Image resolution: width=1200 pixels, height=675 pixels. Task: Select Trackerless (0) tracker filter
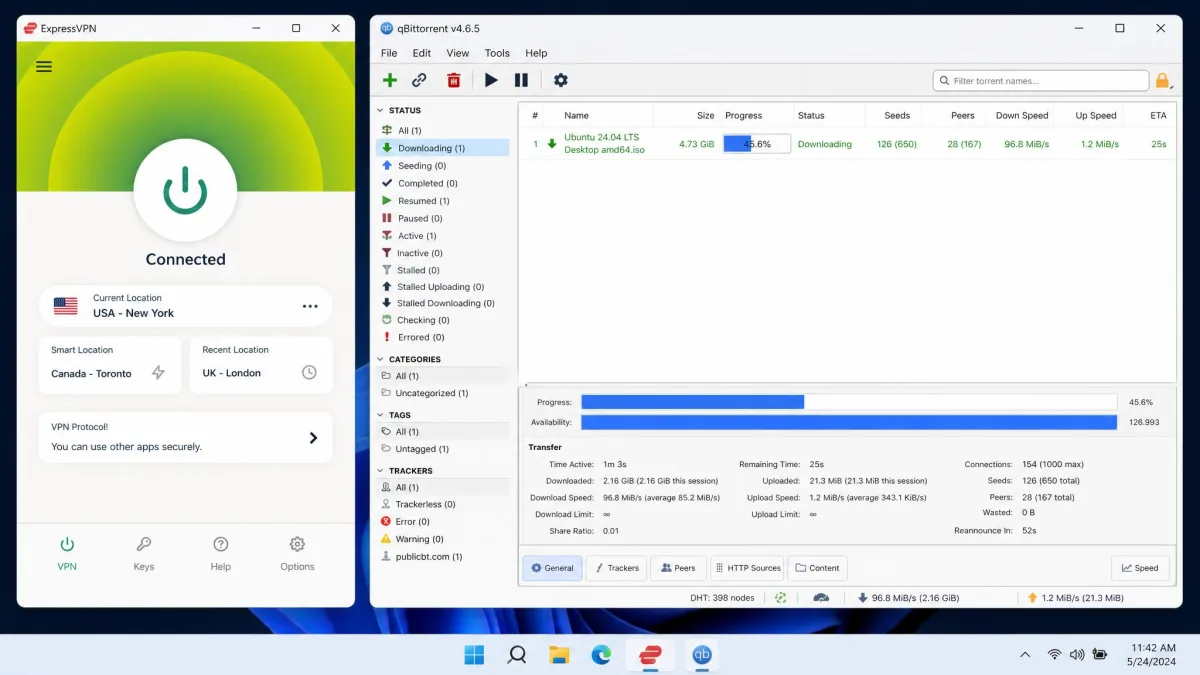pos(442,504)
